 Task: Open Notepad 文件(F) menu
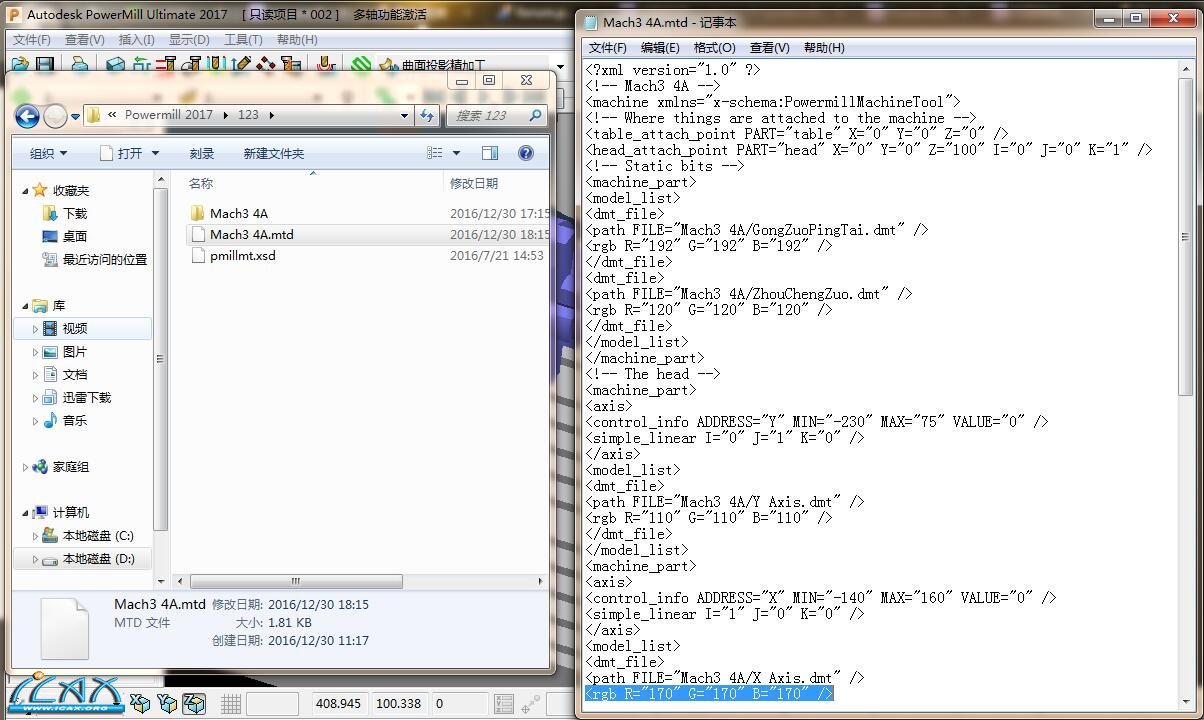(608, 48)
